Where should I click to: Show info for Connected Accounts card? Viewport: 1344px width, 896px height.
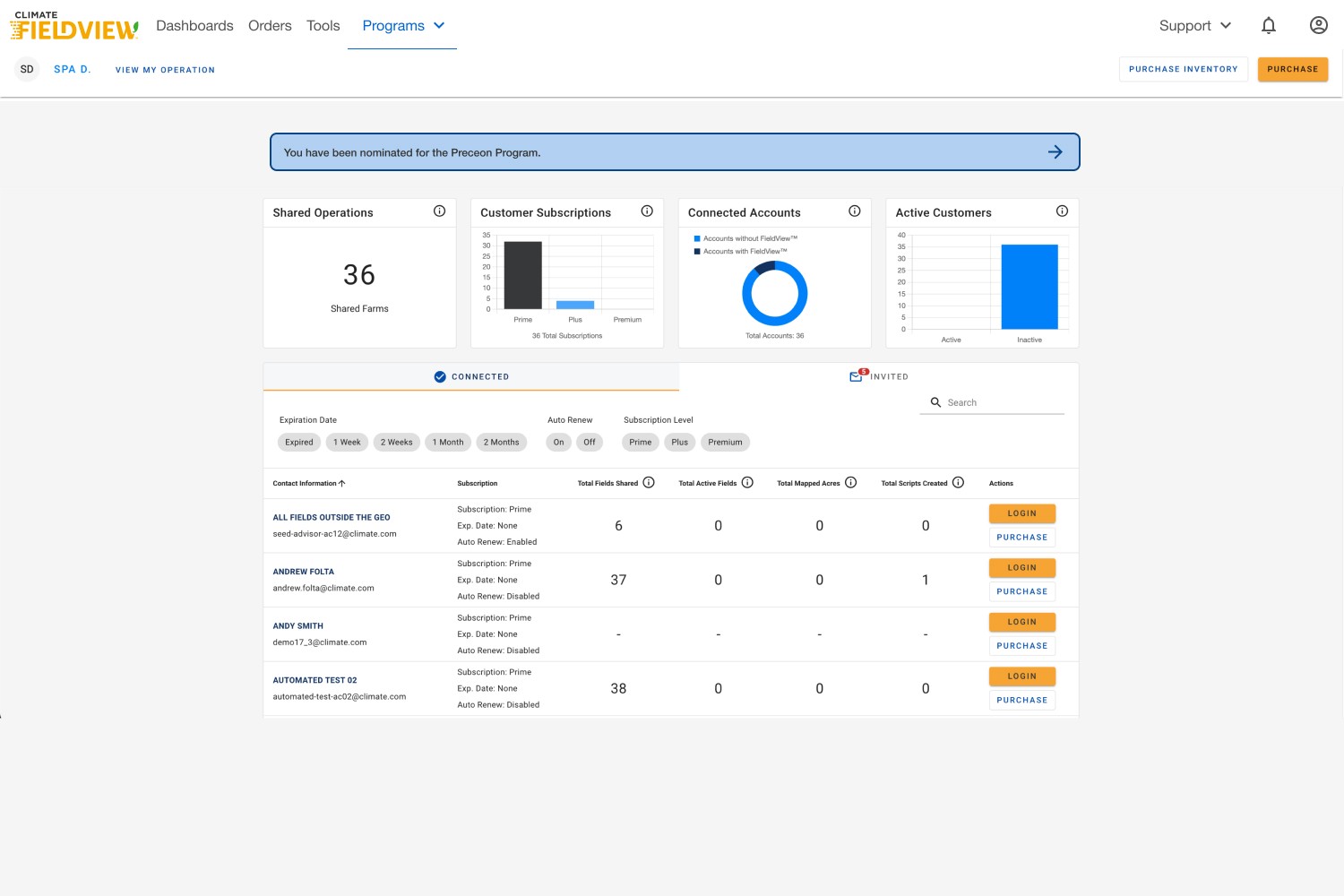coord(855,211)
